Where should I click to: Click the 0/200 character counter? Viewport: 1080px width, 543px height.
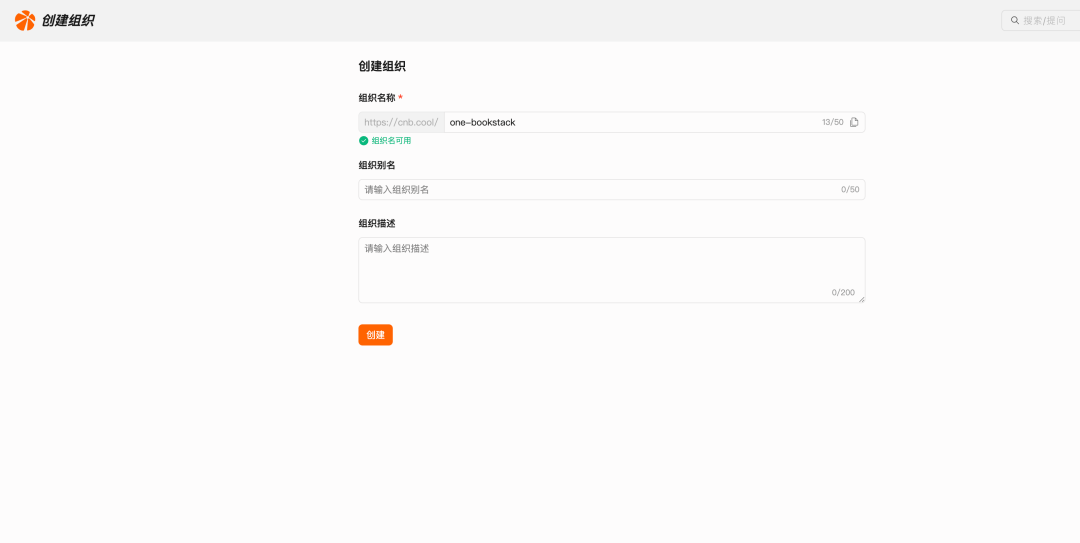[x=843, y=292]
